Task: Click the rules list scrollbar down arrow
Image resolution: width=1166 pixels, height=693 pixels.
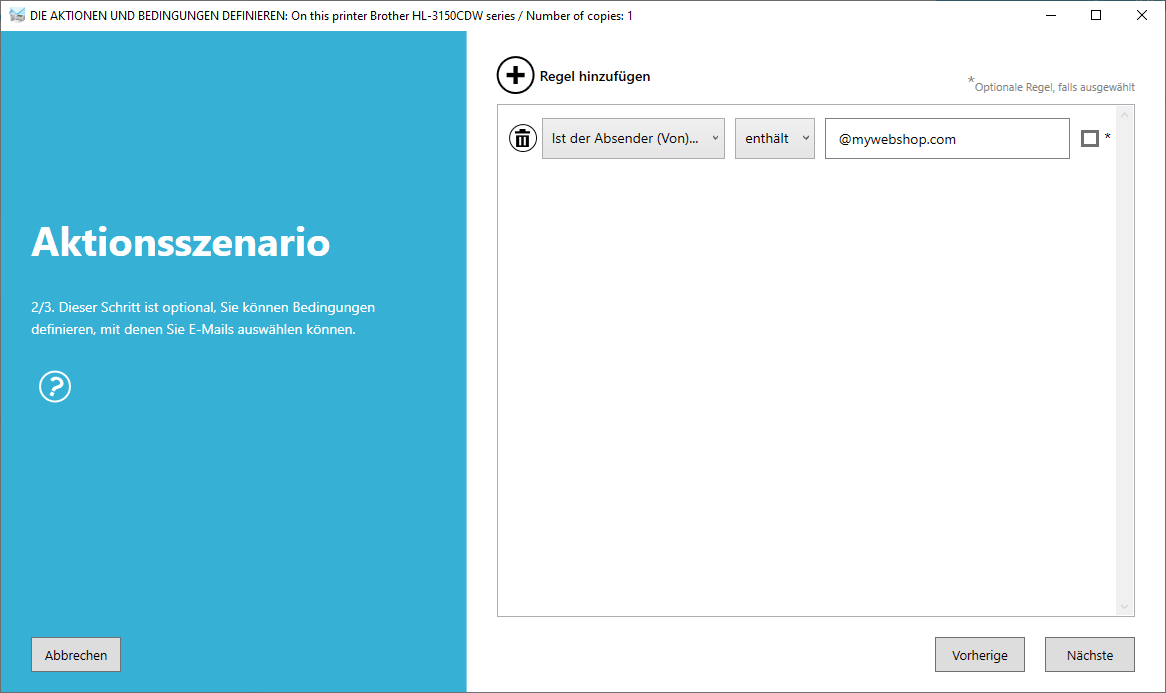Action: [1124, 607]
